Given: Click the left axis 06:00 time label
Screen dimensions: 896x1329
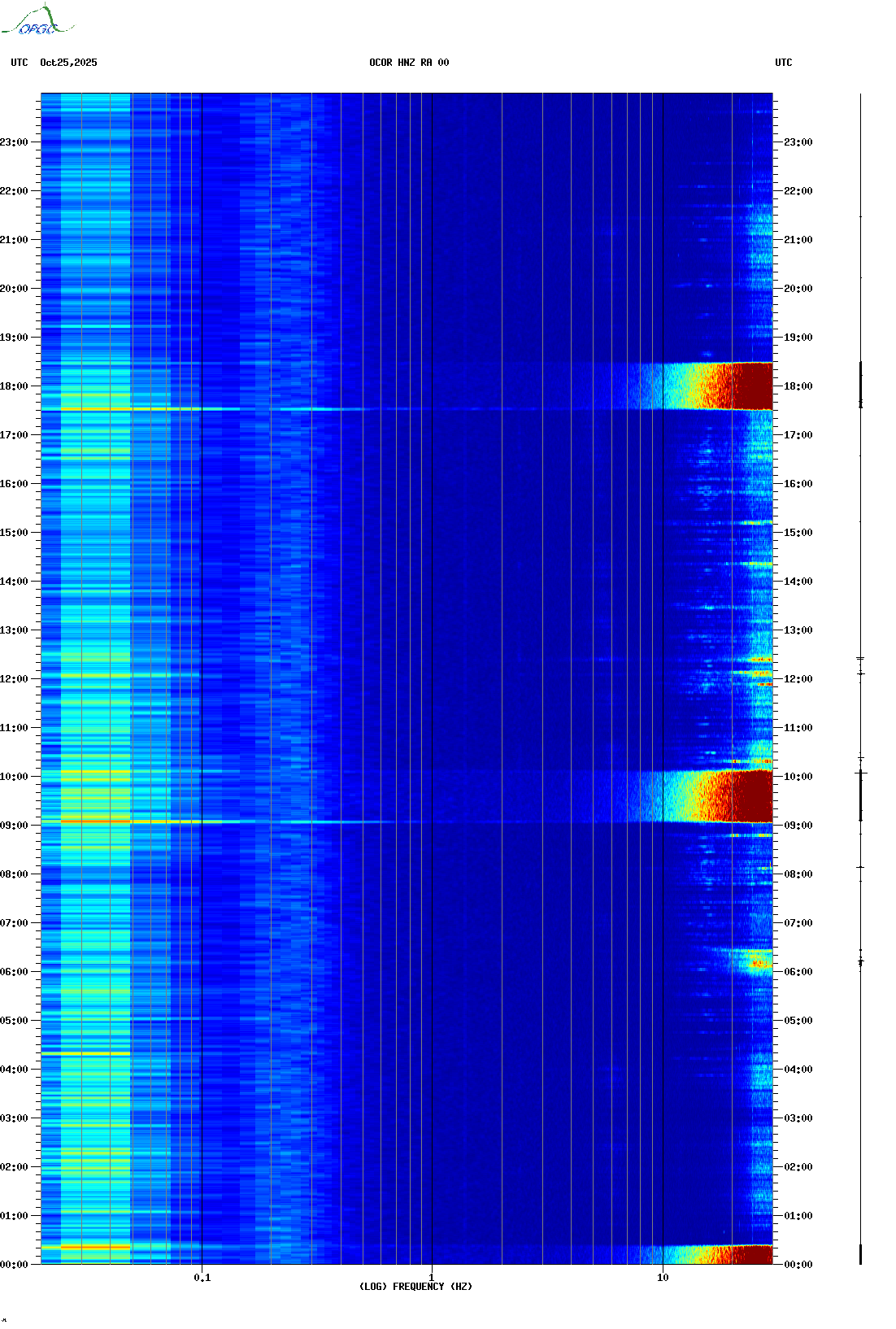Looking at the screenshot, I should coord(14,972).
